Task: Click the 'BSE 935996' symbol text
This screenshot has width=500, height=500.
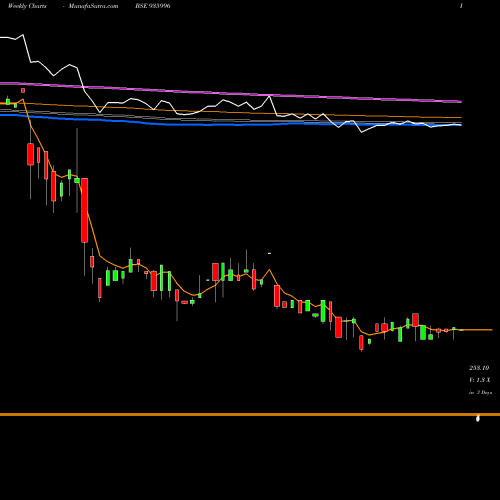Action: 153,6
